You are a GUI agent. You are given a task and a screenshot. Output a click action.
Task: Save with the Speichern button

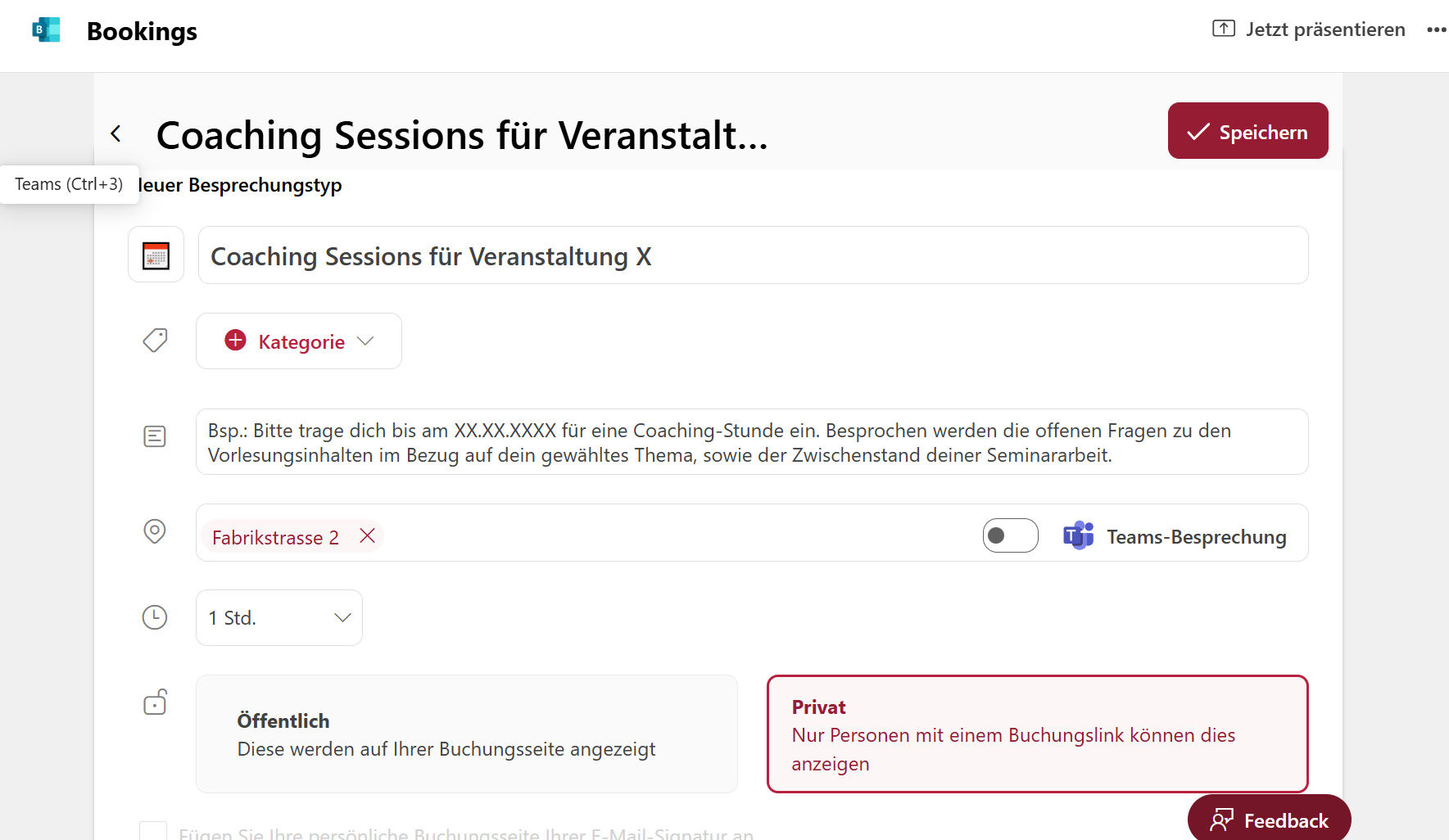tap(1247, 131)
